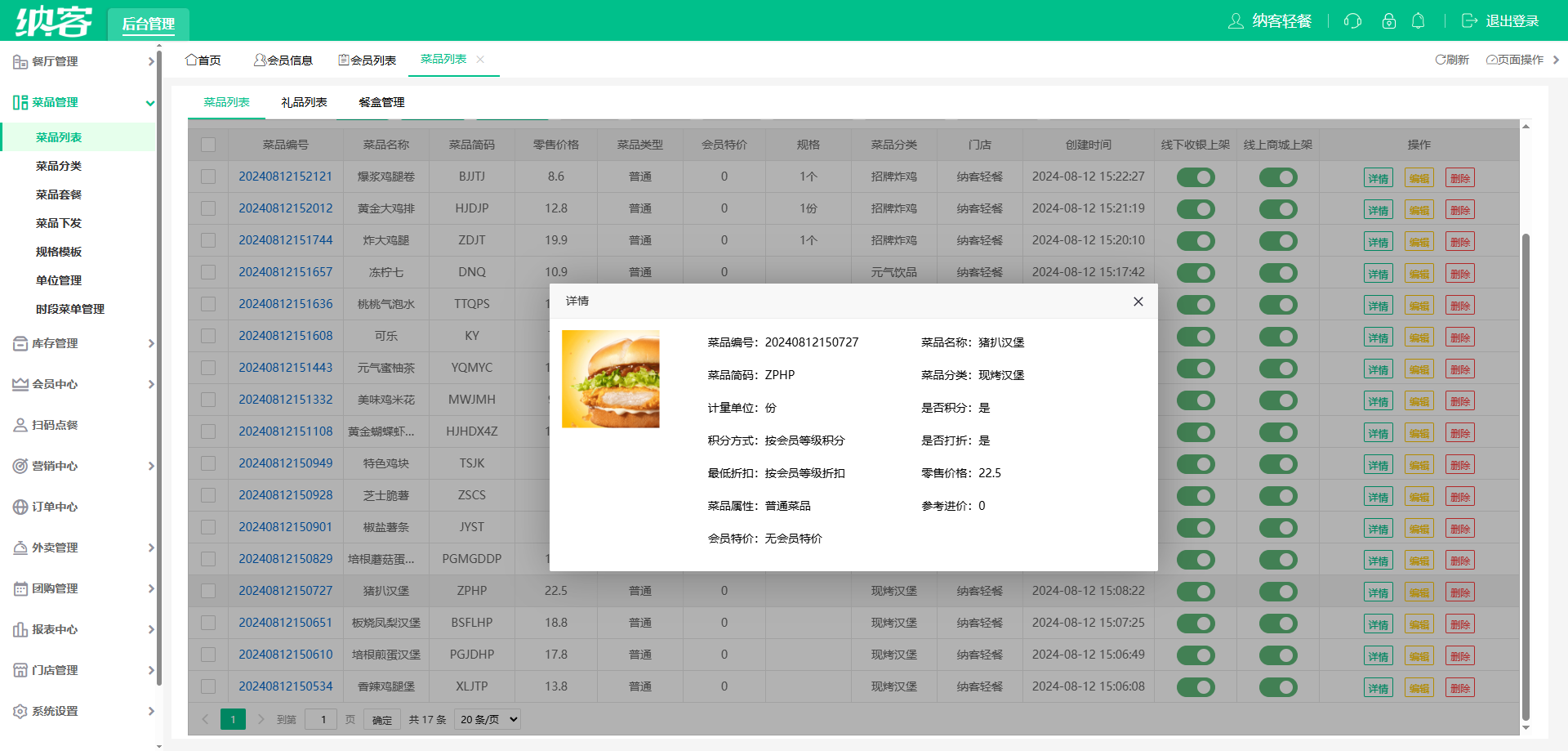Click the 首页 home tab icon

(191, 60)
